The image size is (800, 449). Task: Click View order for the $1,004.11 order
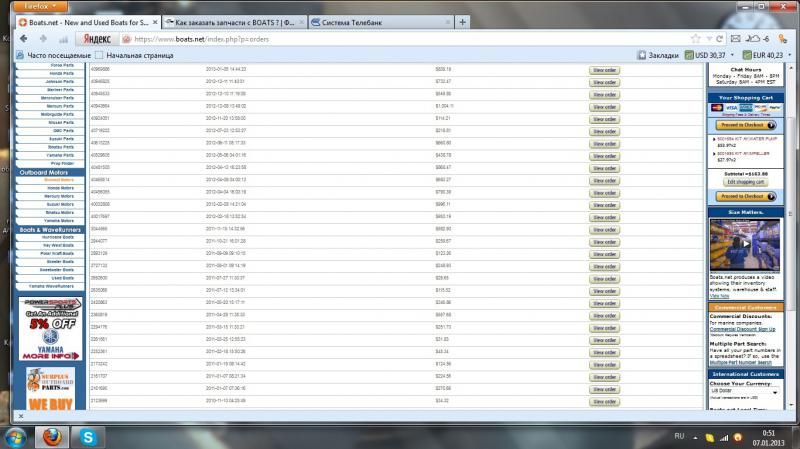(604, 105)
